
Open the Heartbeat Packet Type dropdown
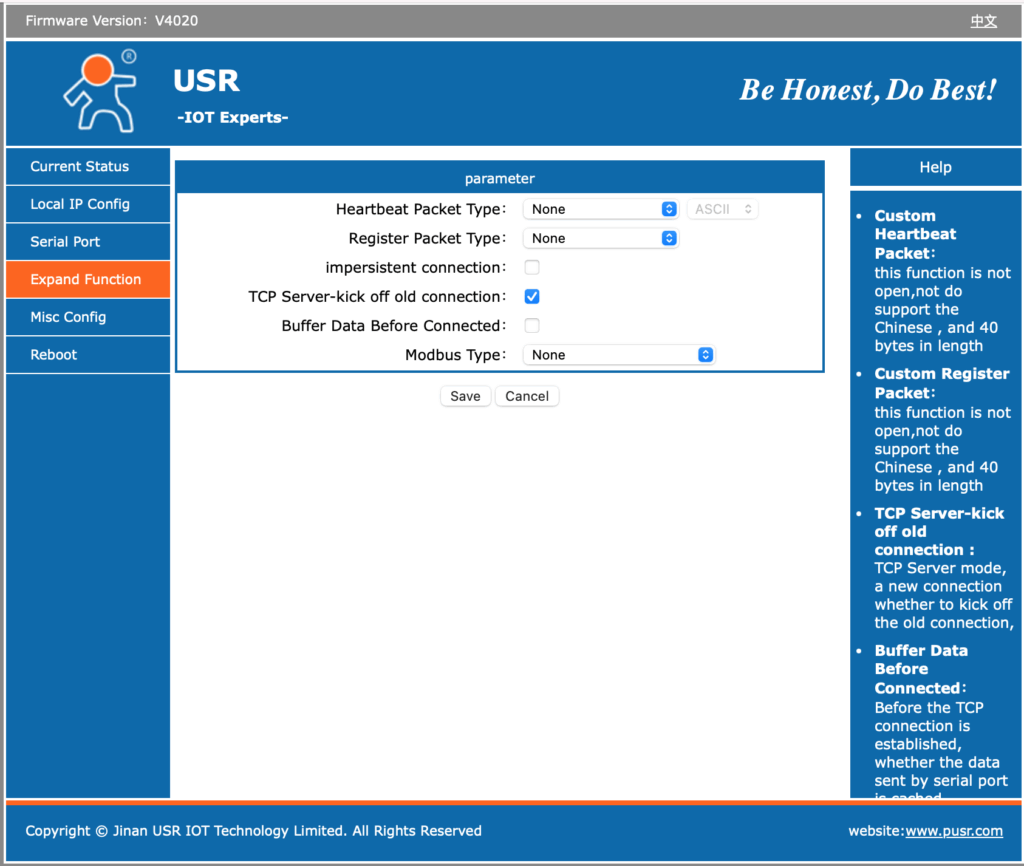coord(601,209)
